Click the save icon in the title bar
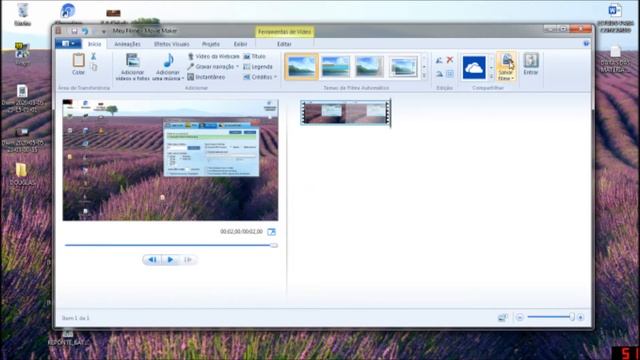The width and height of the screenshot is (640, 360). (74, 31)
